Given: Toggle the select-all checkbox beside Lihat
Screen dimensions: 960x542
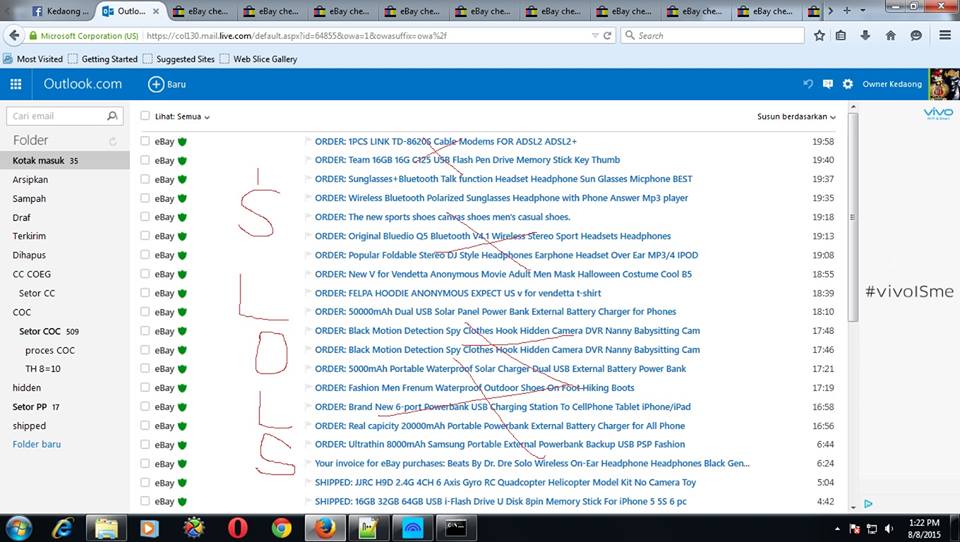Looking at the screenshot, I should [145, 116].
